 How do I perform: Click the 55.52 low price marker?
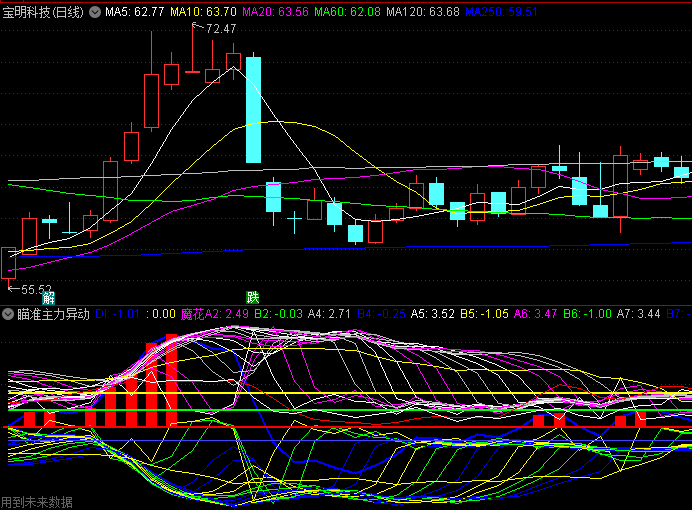click(36, 290)
